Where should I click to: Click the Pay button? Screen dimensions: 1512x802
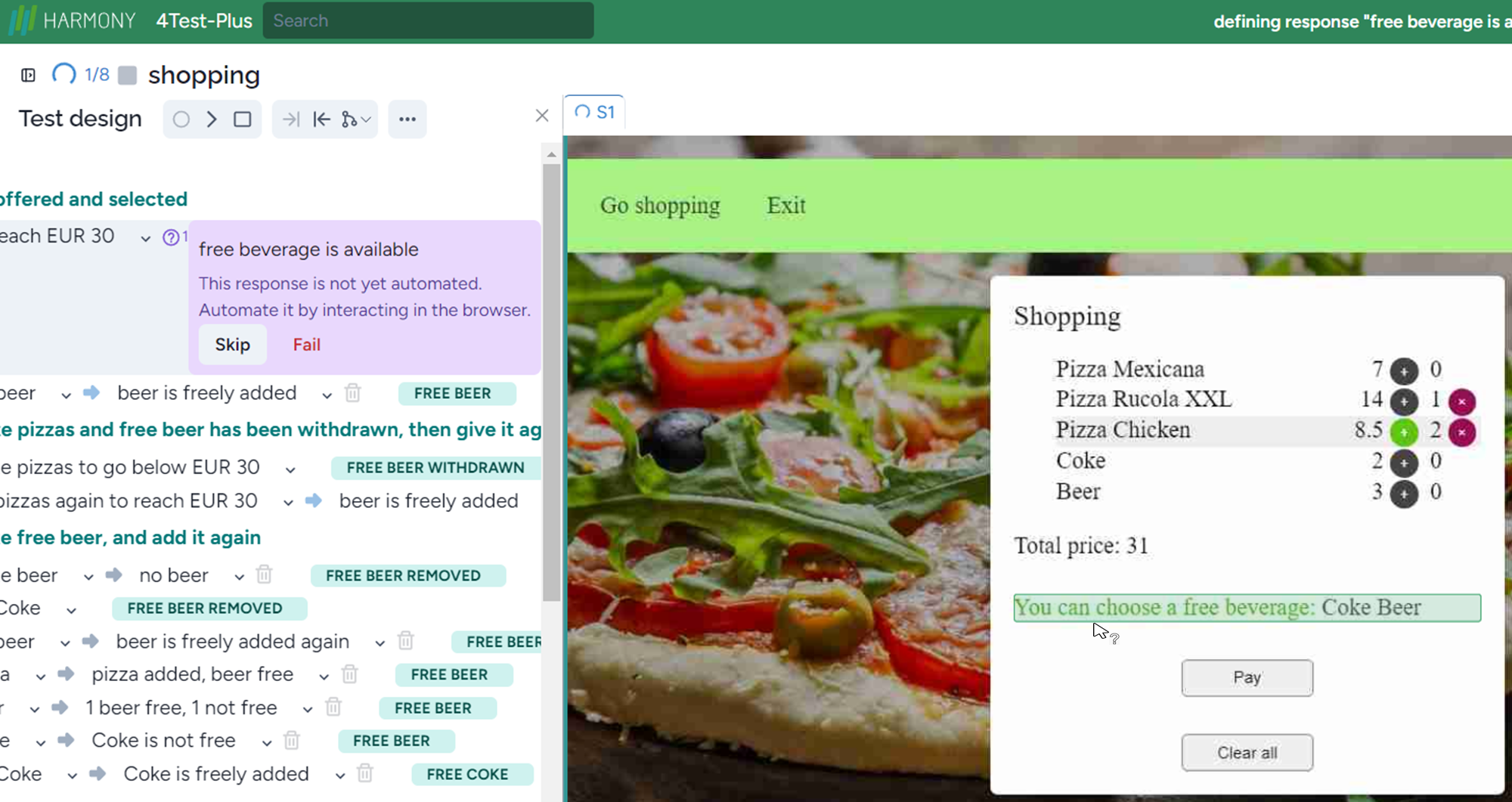coord(1247,677)
